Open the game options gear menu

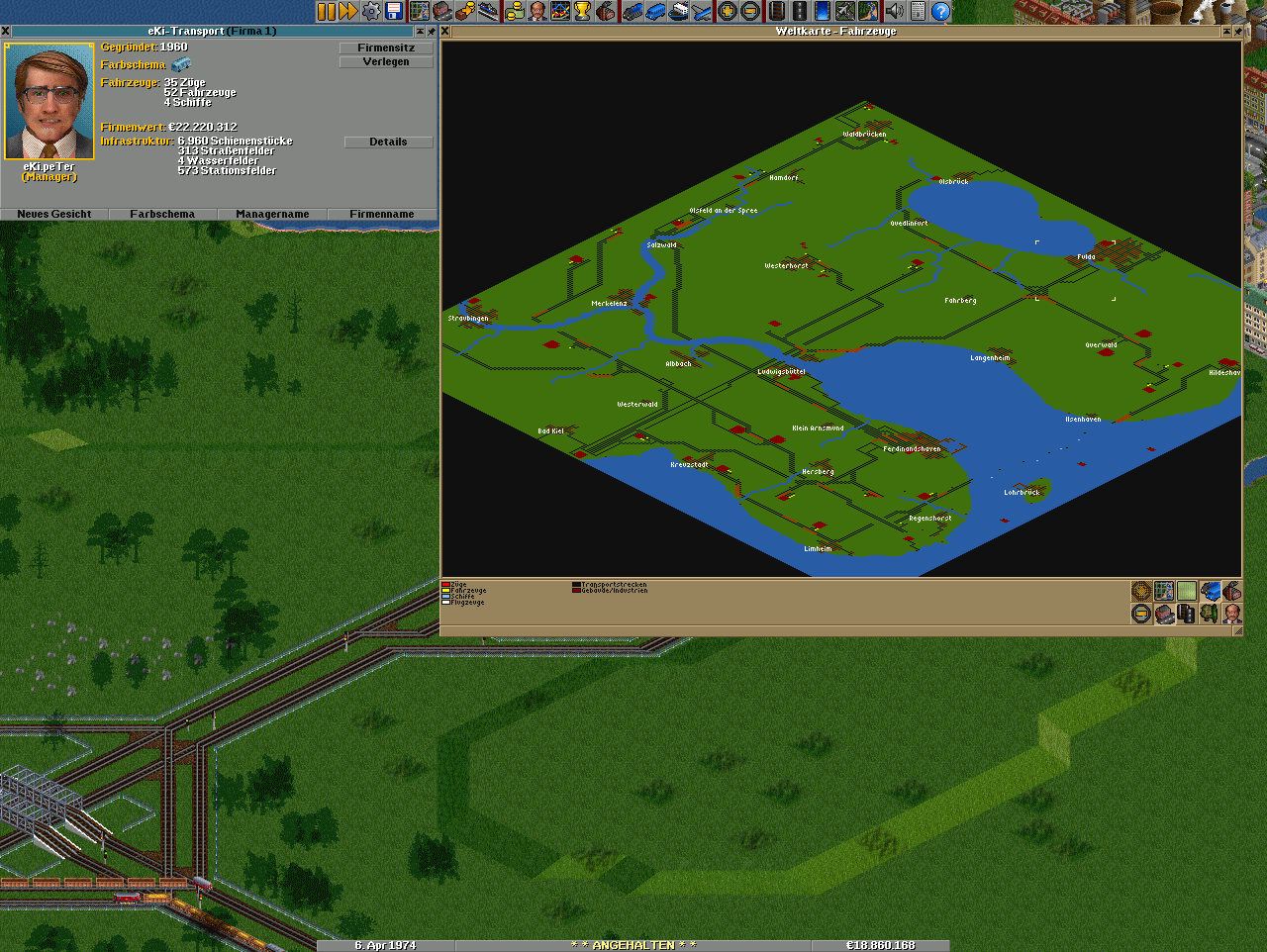click(x=371, y=11)
